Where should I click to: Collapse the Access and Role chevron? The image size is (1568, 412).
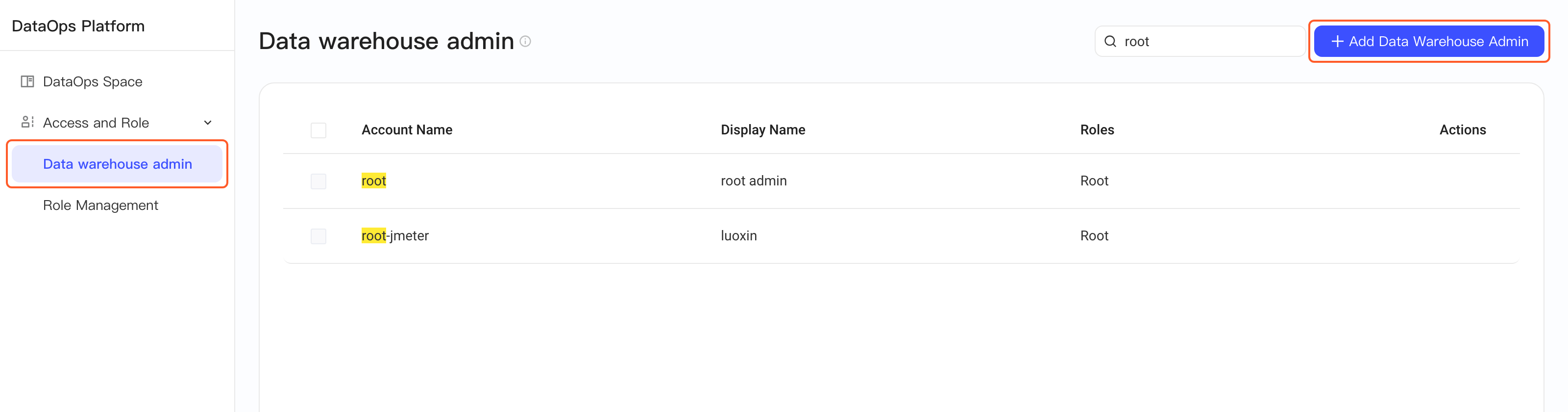(208, 123)
